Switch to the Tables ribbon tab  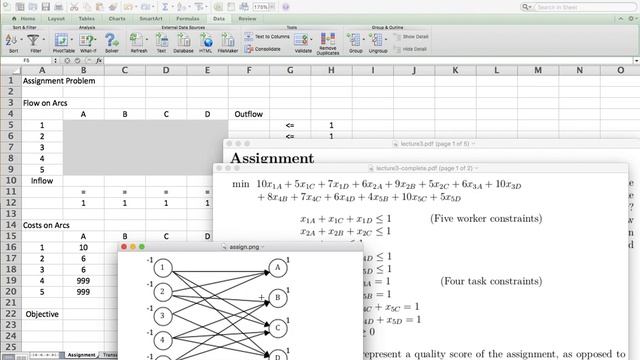tap(87, 19)
